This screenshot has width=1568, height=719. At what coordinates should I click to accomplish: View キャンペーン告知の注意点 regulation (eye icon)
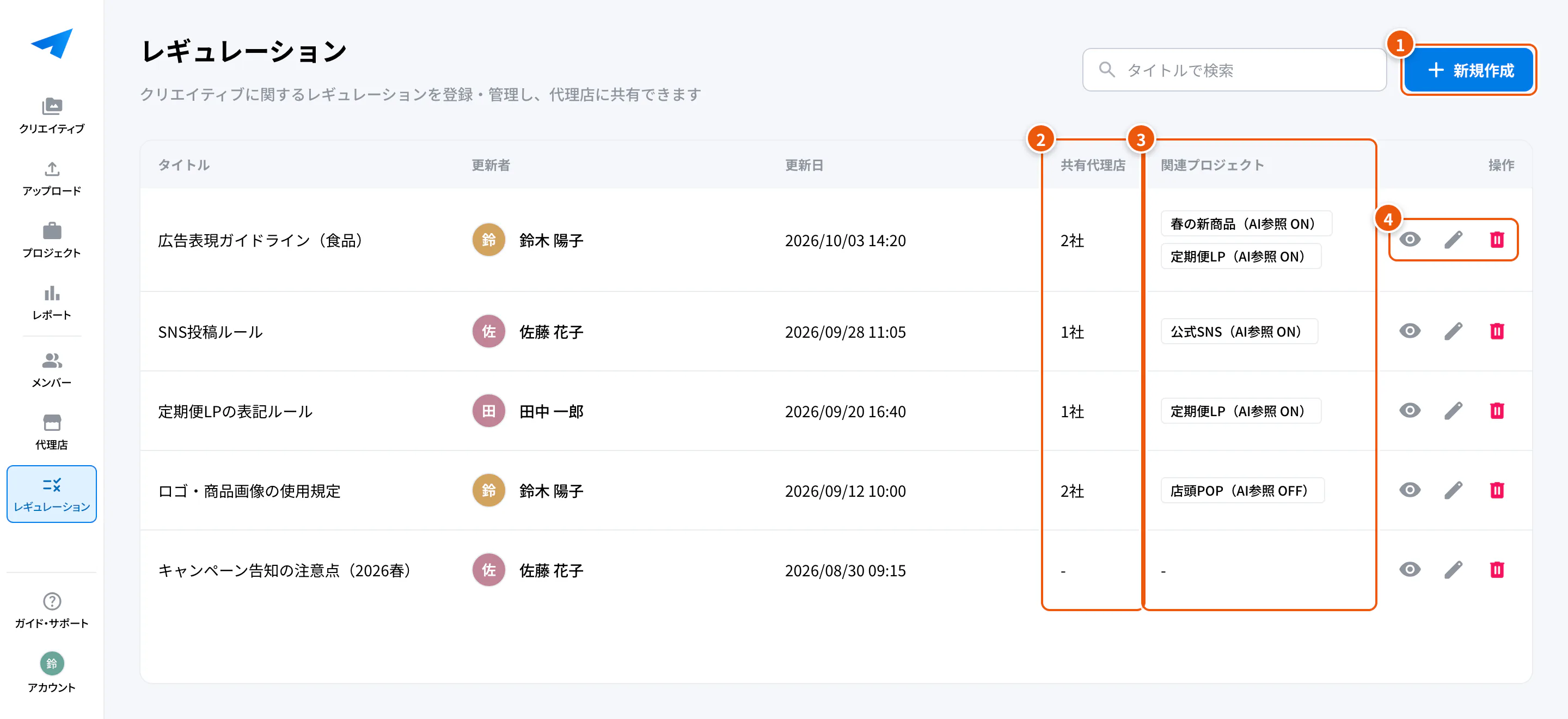point(1410,570)
